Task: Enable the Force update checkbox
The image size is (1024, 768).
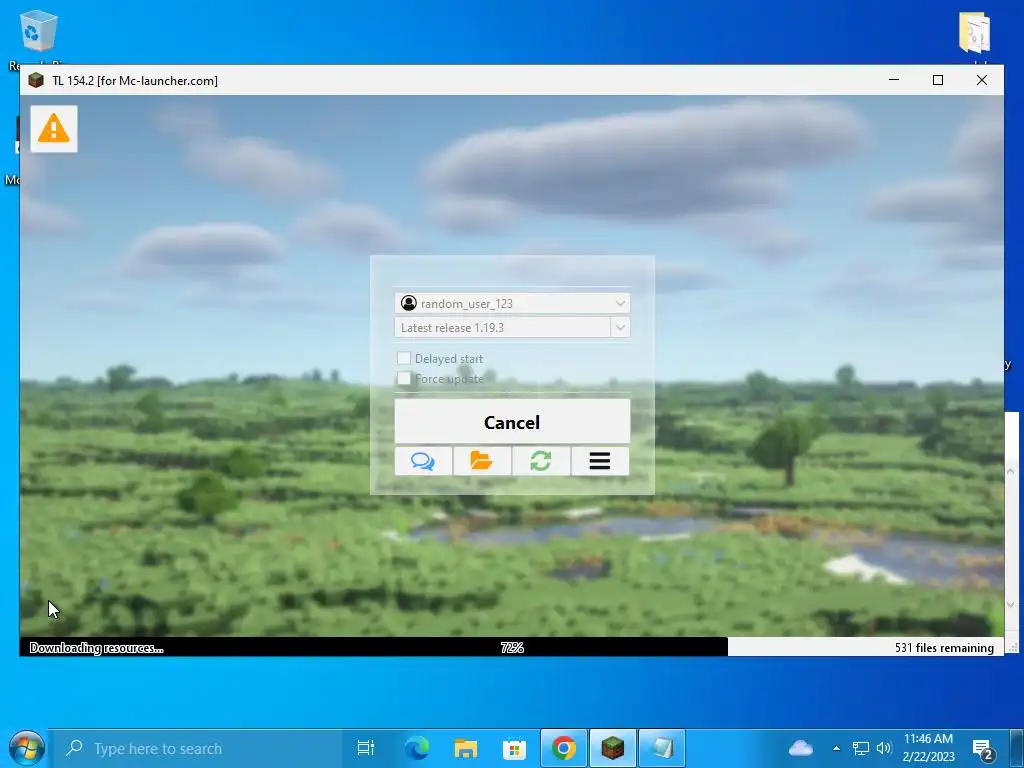Action: click(404, 378)
